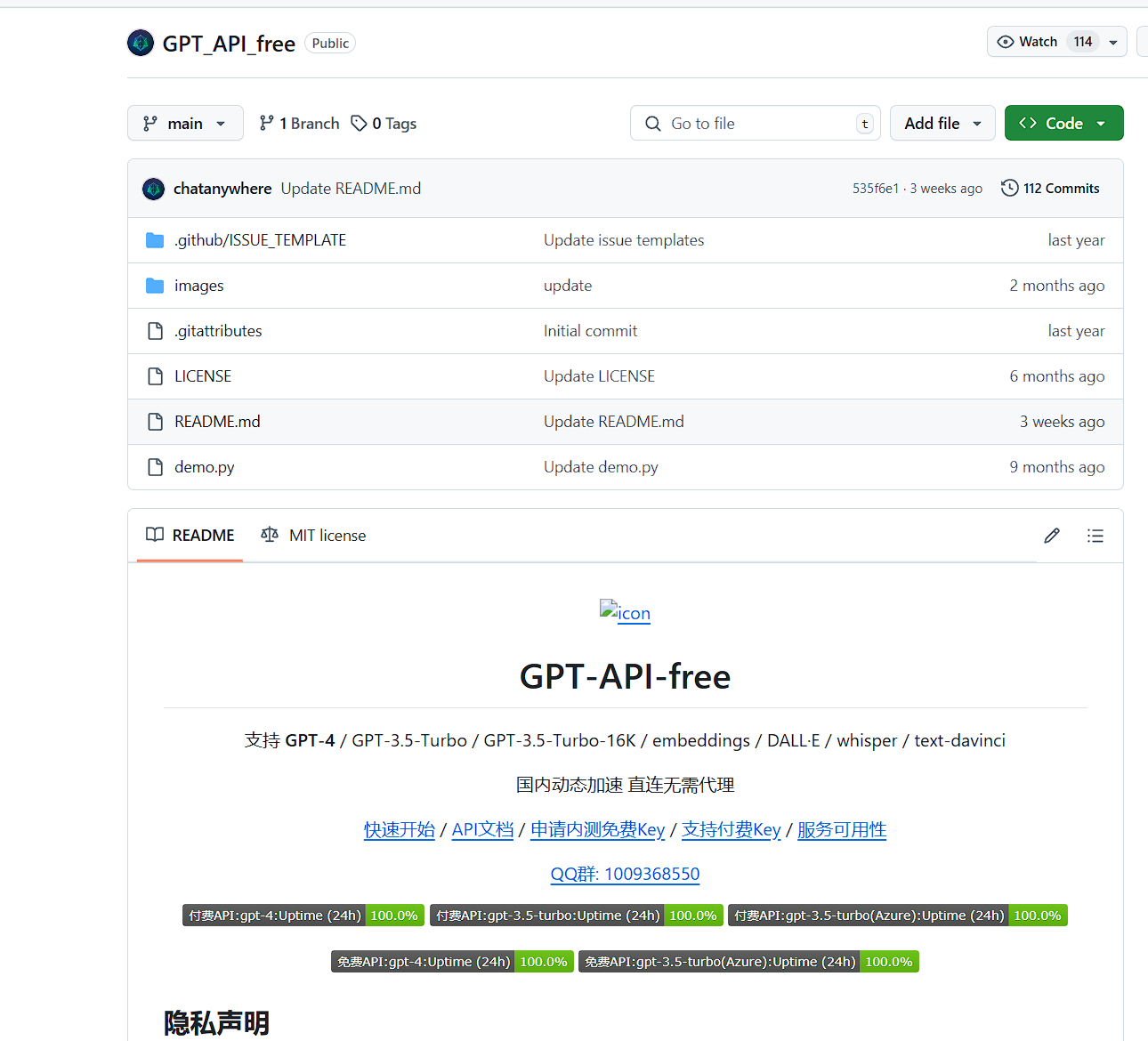Click 'Update LICENSE' commit message
The image size is (1148, 1041).
(x=600, y=376)
